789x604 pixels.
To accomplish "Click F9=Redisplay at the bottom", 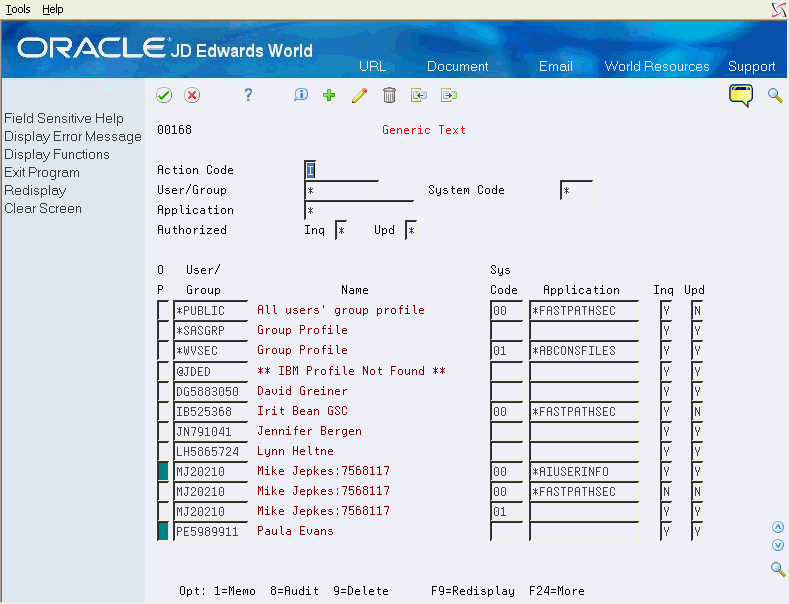I will tap(472, 591).
